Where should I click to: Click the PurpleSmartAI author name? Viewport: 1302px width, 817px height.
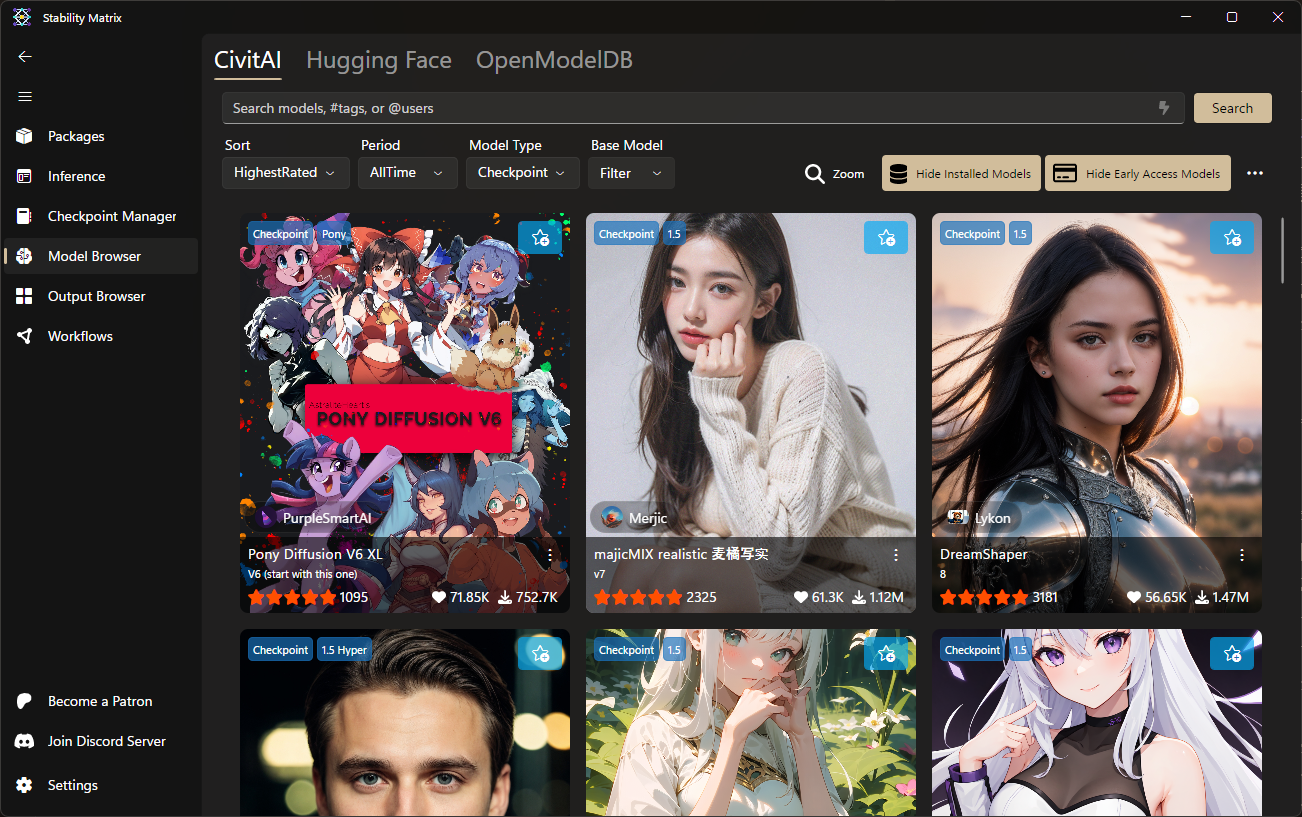tap(327, 518)
